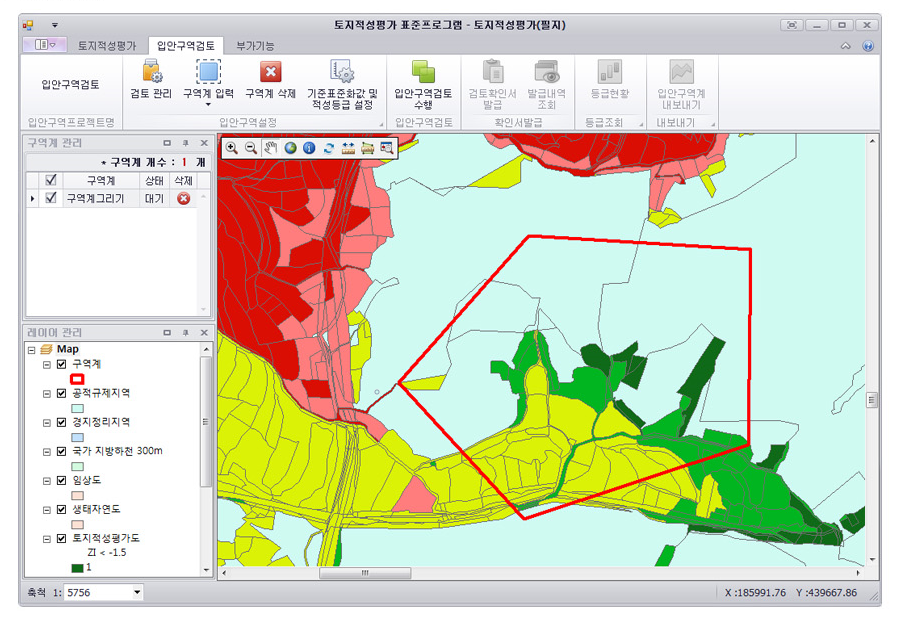Click the 경지정리지역 blue legend swatch

77,437
